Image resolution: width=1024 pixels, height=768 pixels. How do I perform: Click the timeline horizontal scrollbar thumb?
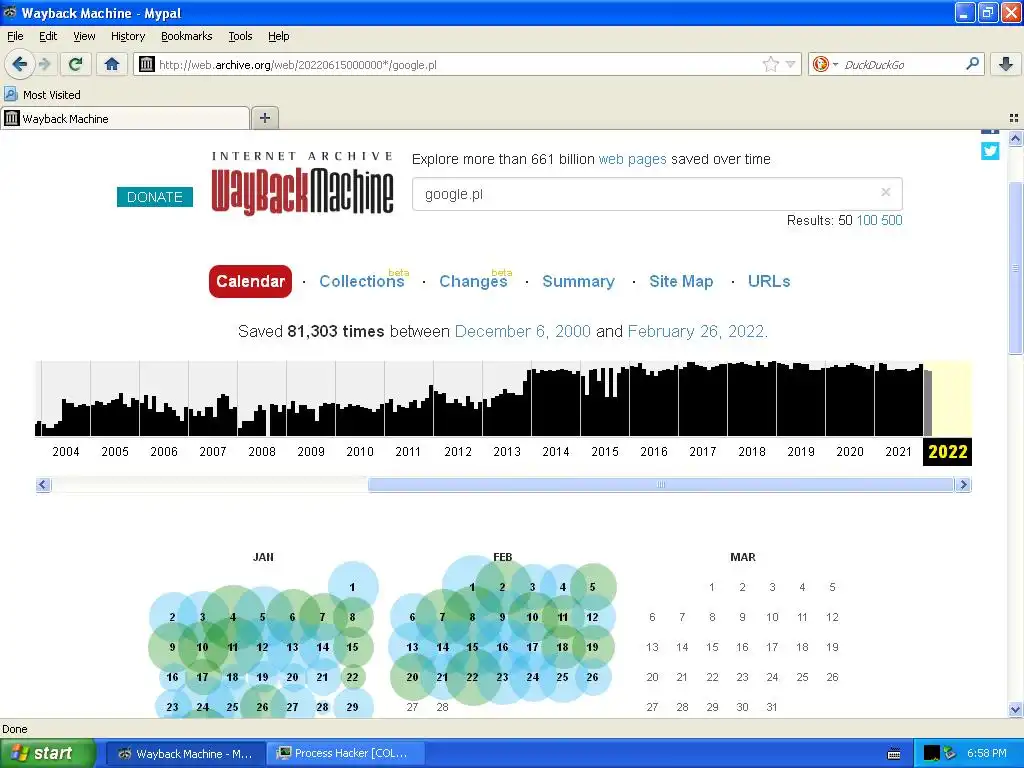tap(661, 485)
